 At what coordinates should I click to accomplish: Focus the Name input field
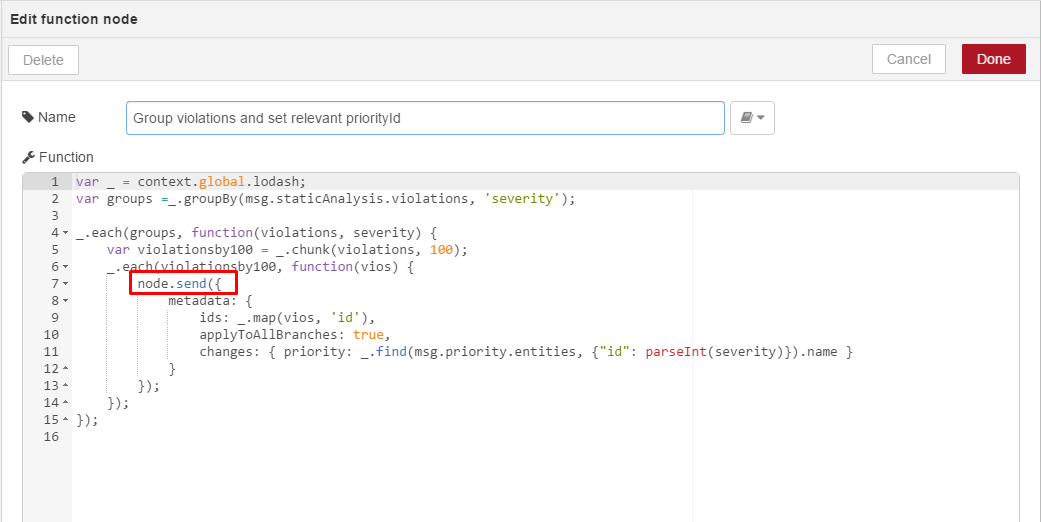tap(425, 118)
